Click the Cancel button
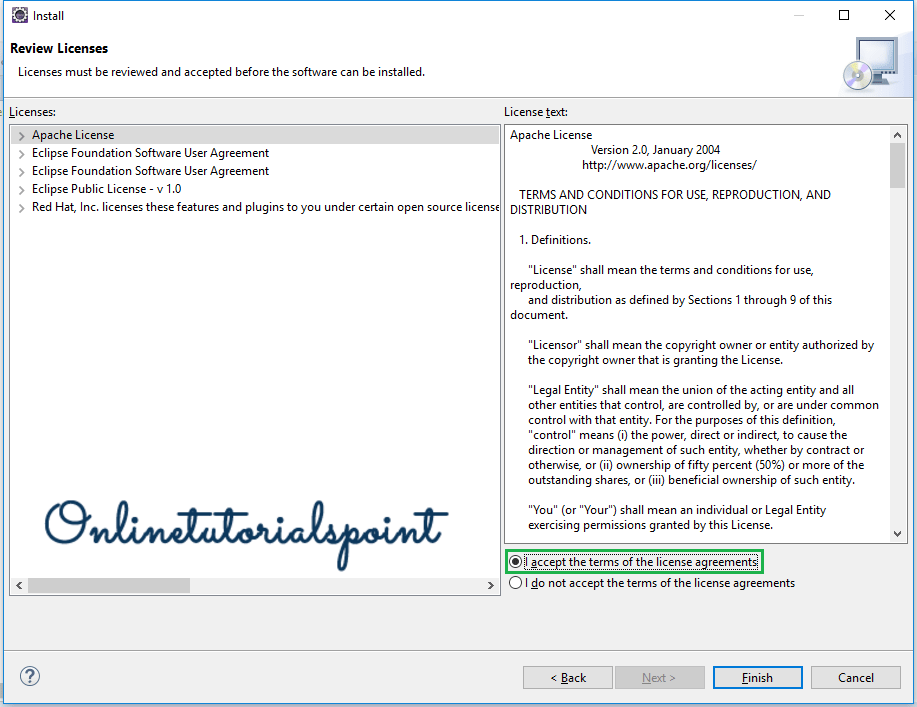Viewport: 917px width, 707px height. tap(856, 677)
